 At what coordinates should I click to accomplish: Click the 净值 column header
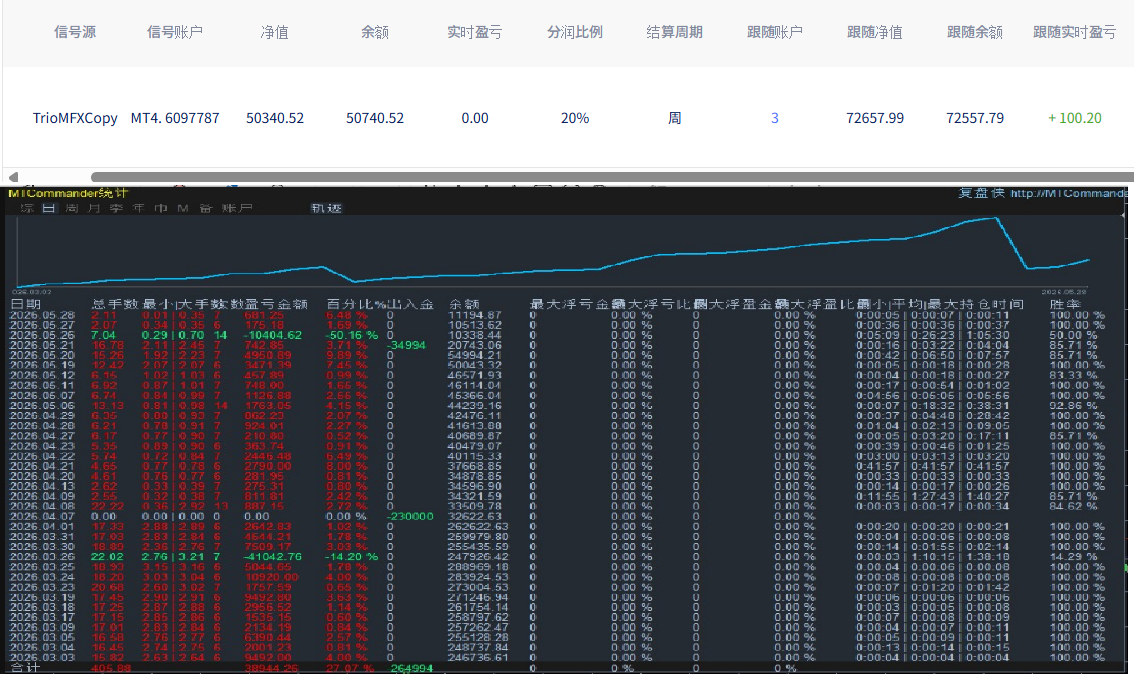[x=275, y=32]
